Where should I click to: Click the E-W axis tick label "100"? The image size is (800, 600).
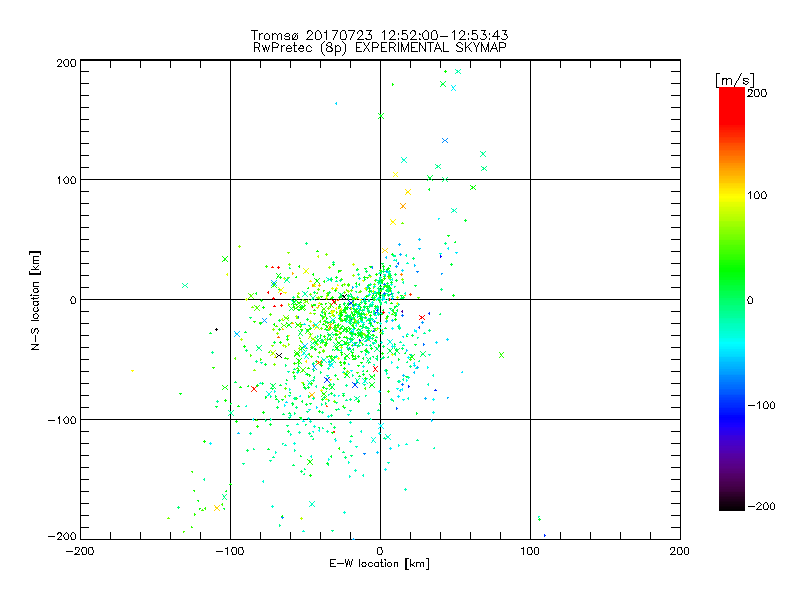tap(530, 551)
